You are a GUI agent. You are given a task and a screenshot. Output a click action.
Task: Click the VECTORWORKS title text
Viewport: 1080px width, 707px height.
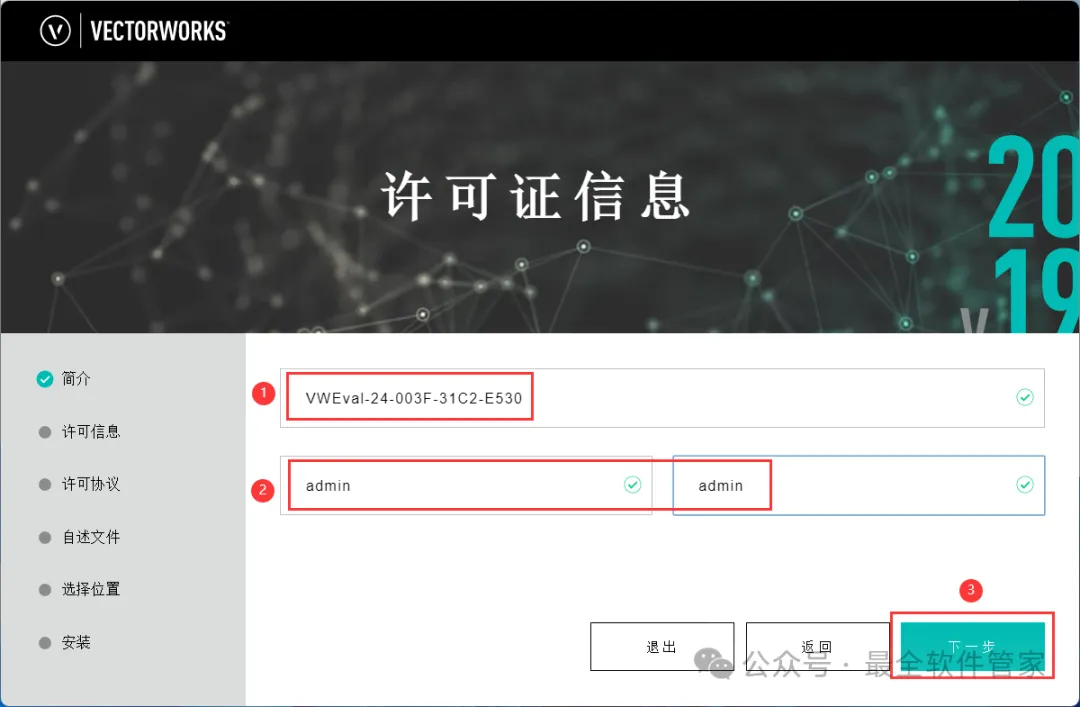click(x=158, y=31)
